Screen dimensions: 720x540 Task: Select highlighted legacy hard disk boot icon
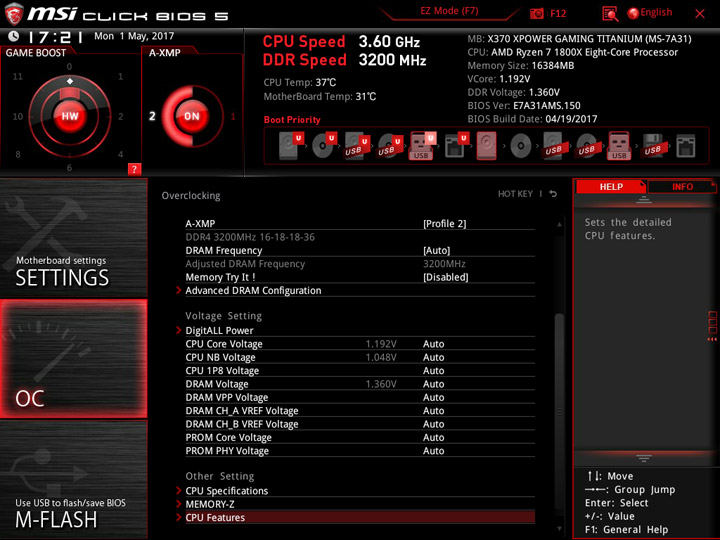click(487, 146)
